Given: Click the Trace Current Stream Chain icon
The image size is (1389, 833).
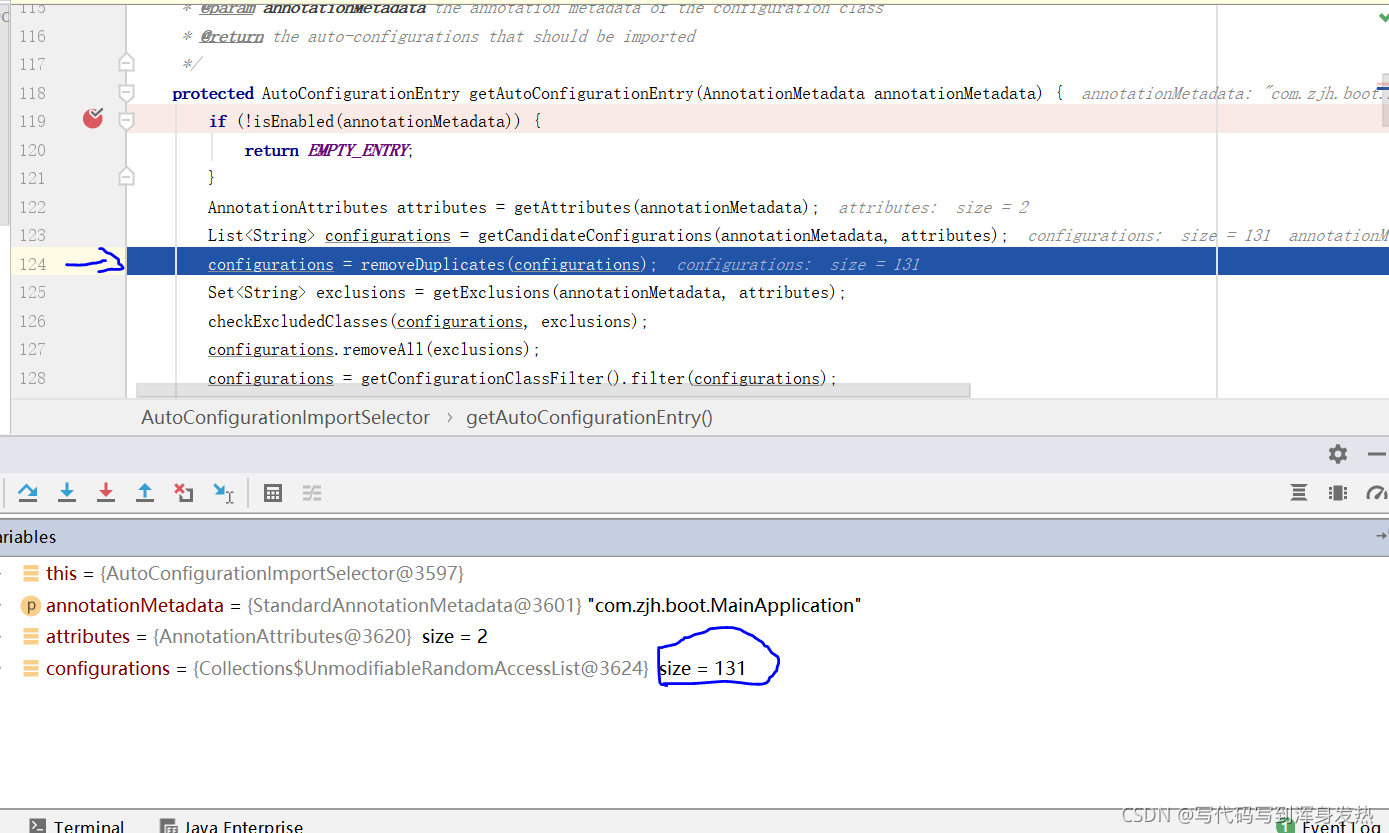Looking at the screenshot, I should 312,493.
